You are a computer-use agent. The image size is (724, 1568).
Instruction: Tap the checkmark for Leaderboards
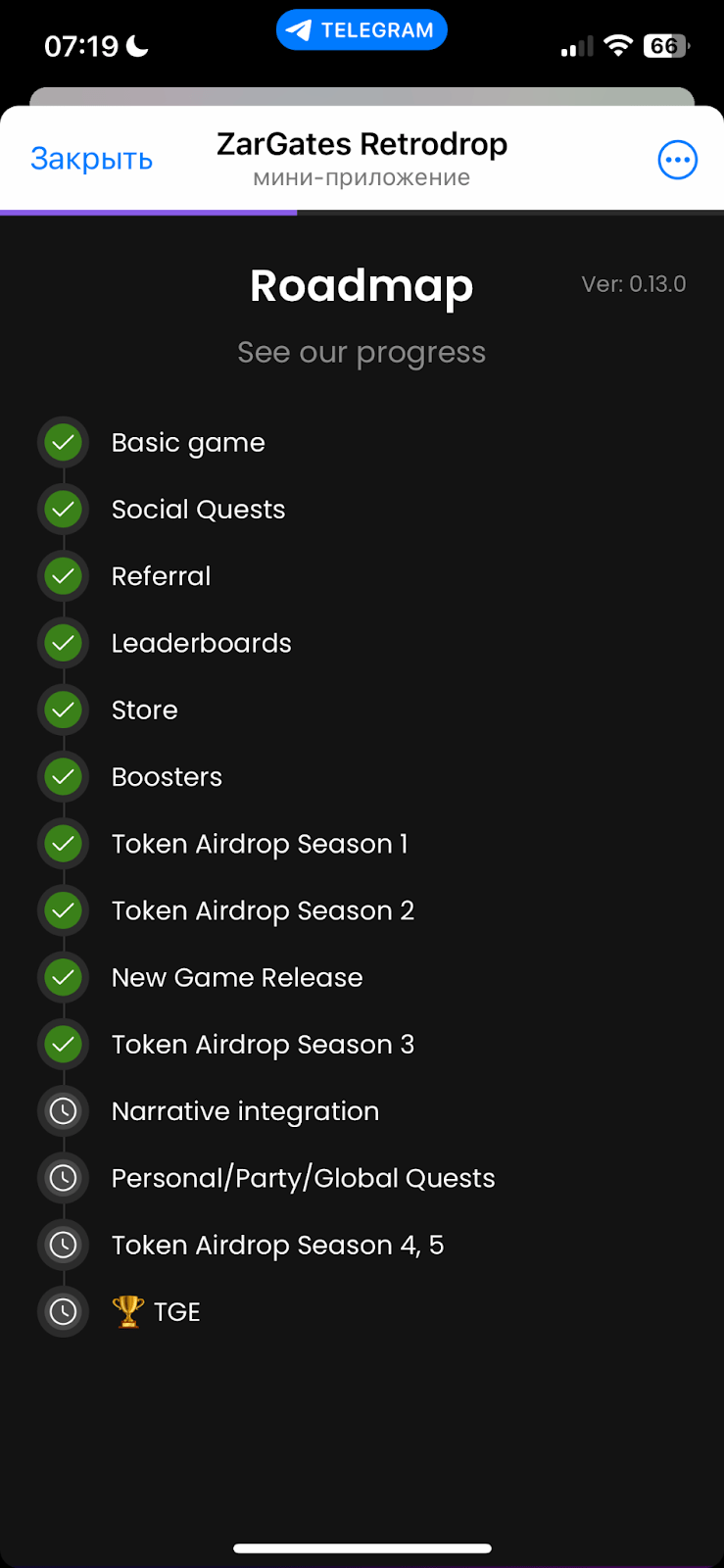coord(64,644)
